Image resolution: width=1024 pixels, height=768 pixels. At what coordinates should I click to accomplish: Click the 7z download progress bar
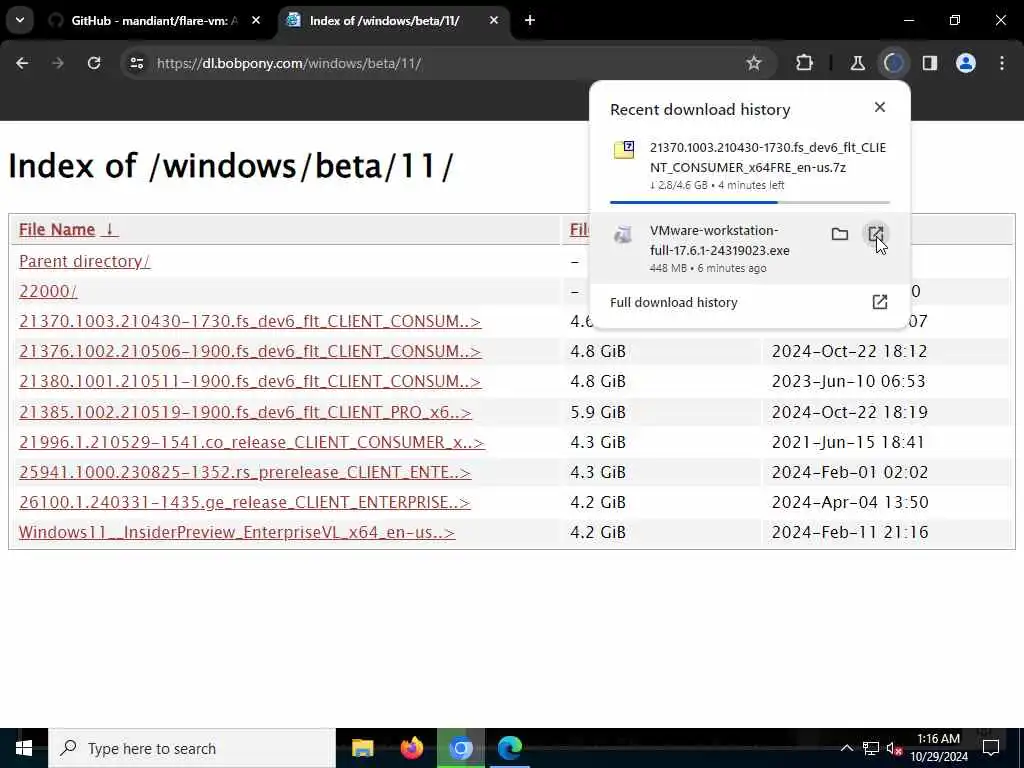750,202
